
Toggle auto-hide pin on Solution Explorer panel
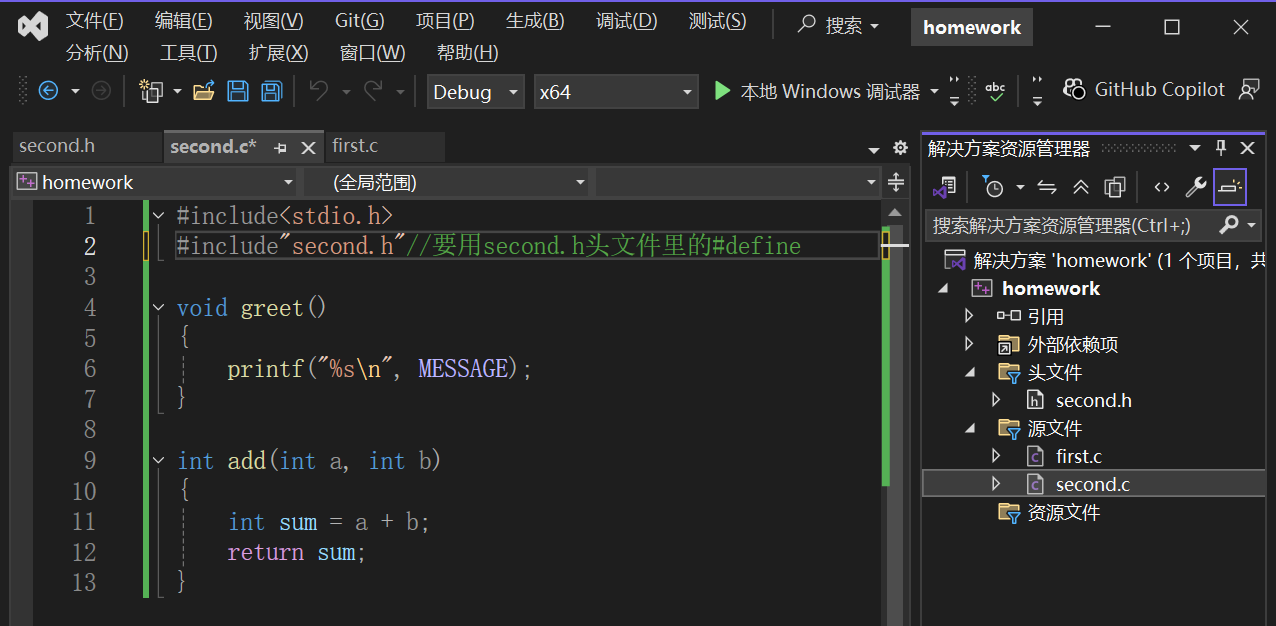point(1221,148)
